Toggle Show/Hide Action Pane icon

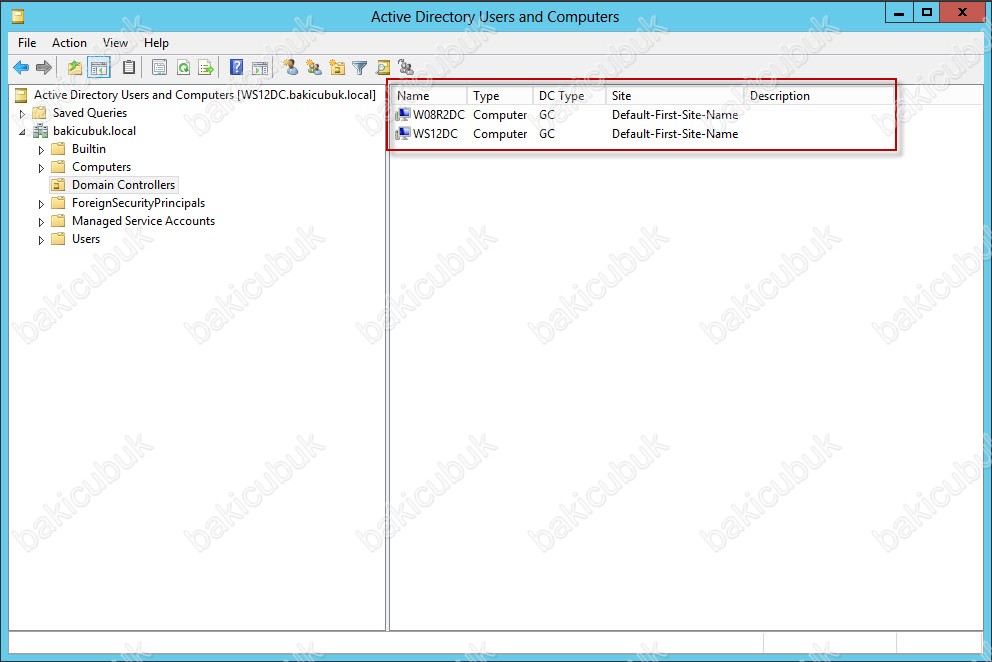point(260,67)
